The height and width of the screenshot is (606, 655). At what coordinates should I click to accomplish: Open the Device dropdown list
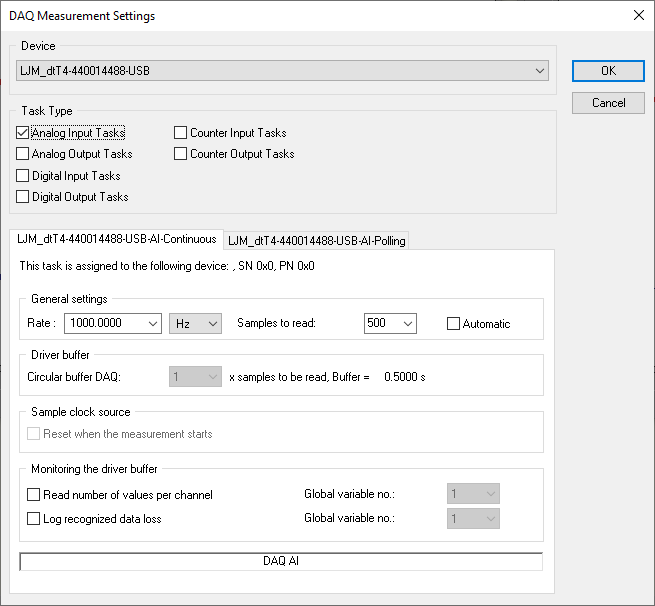coord(540,71)
